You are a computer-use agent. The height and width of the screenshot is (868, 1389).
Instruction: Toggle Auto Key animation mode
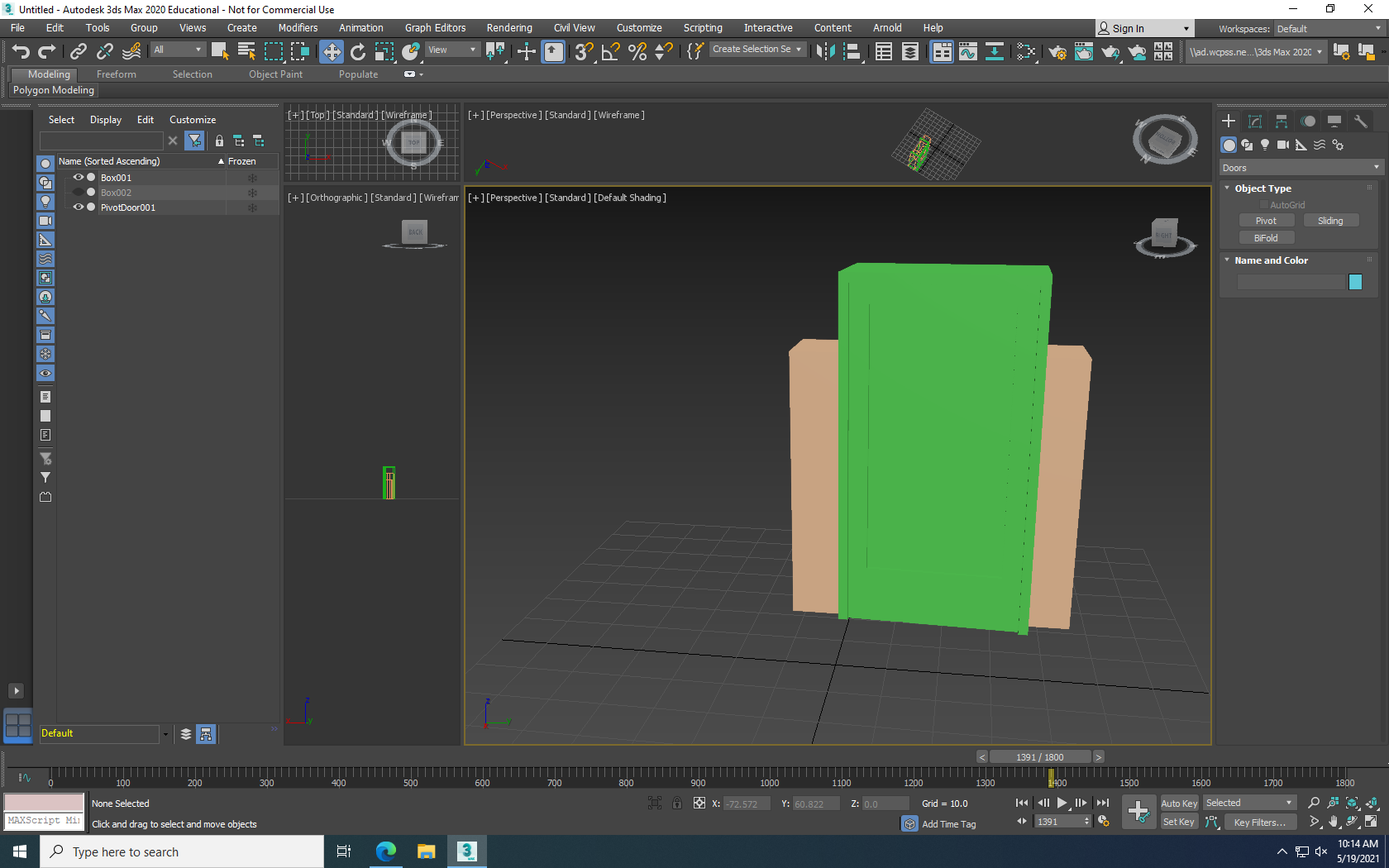pos(1179,804)
